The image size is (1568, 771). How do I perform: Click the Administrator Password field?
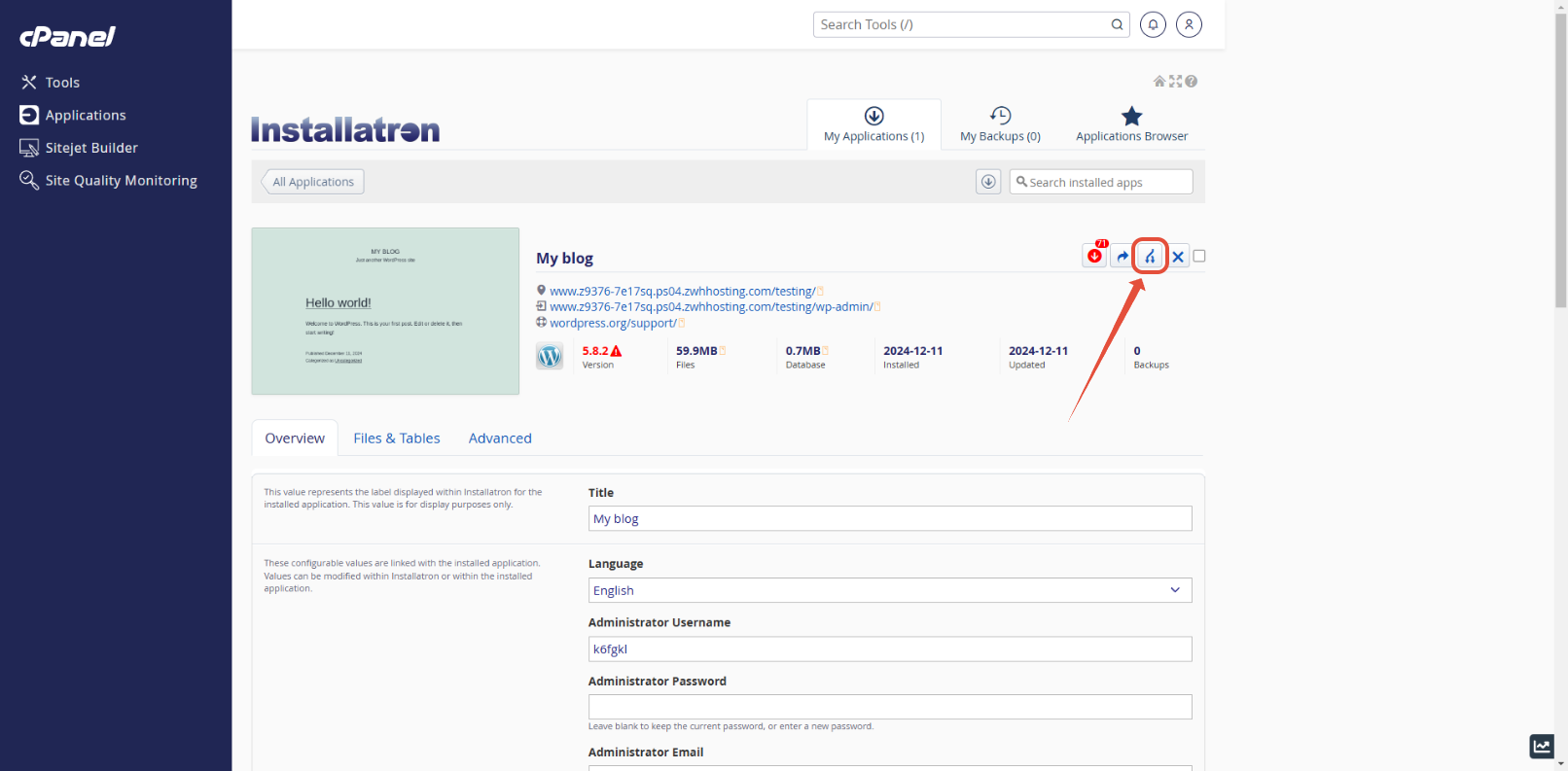[890, 707]
